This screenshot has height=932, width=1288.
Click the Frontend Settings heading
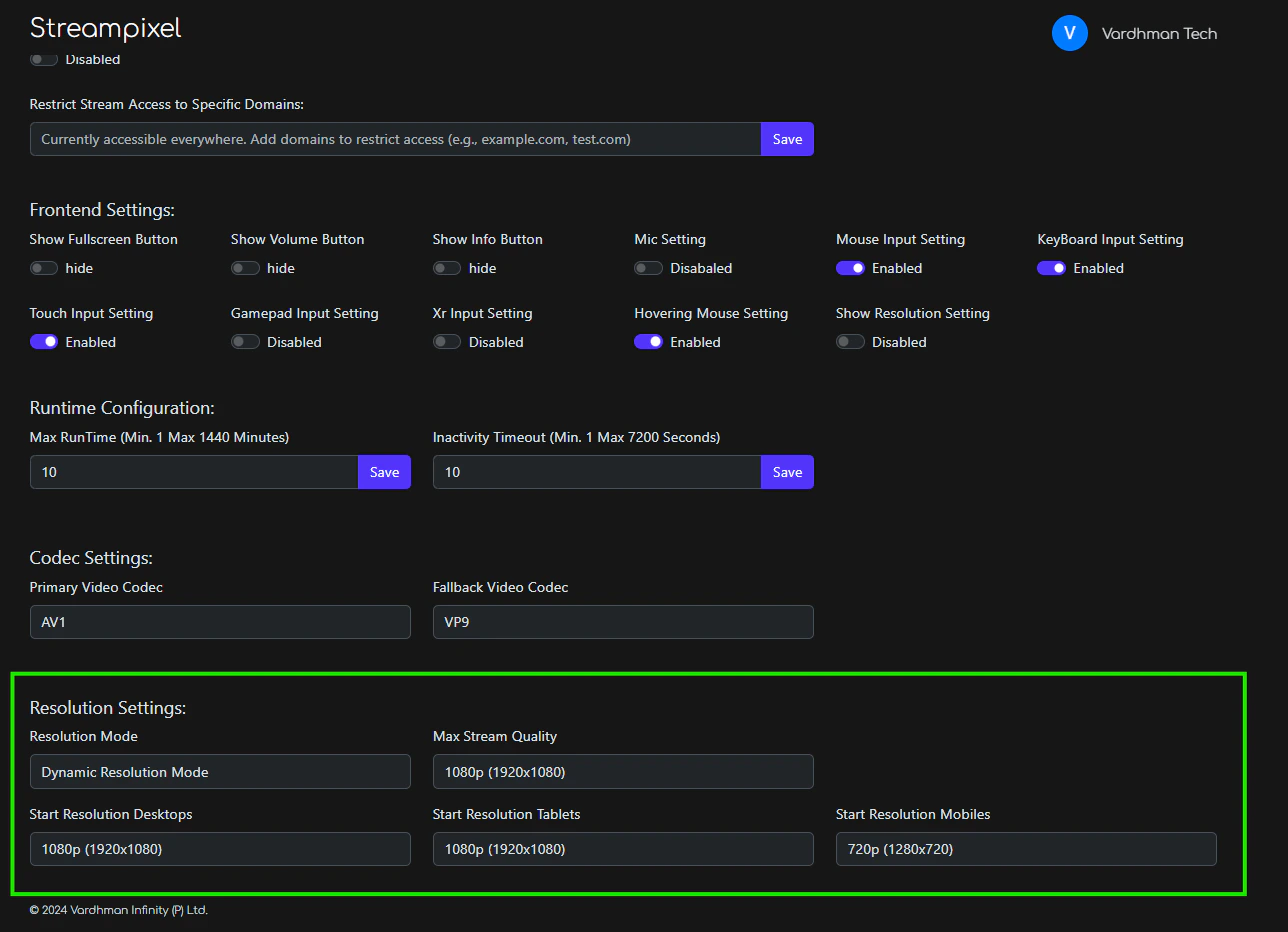[x=102, y=210]
